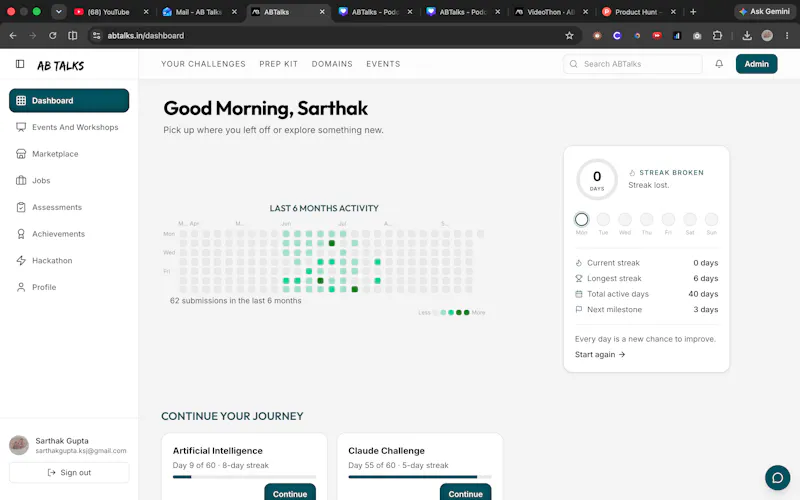This screenshot has width=800, height=500.
Task: Click Sarthak Gupta user avatar
Action: coord(19,445)
